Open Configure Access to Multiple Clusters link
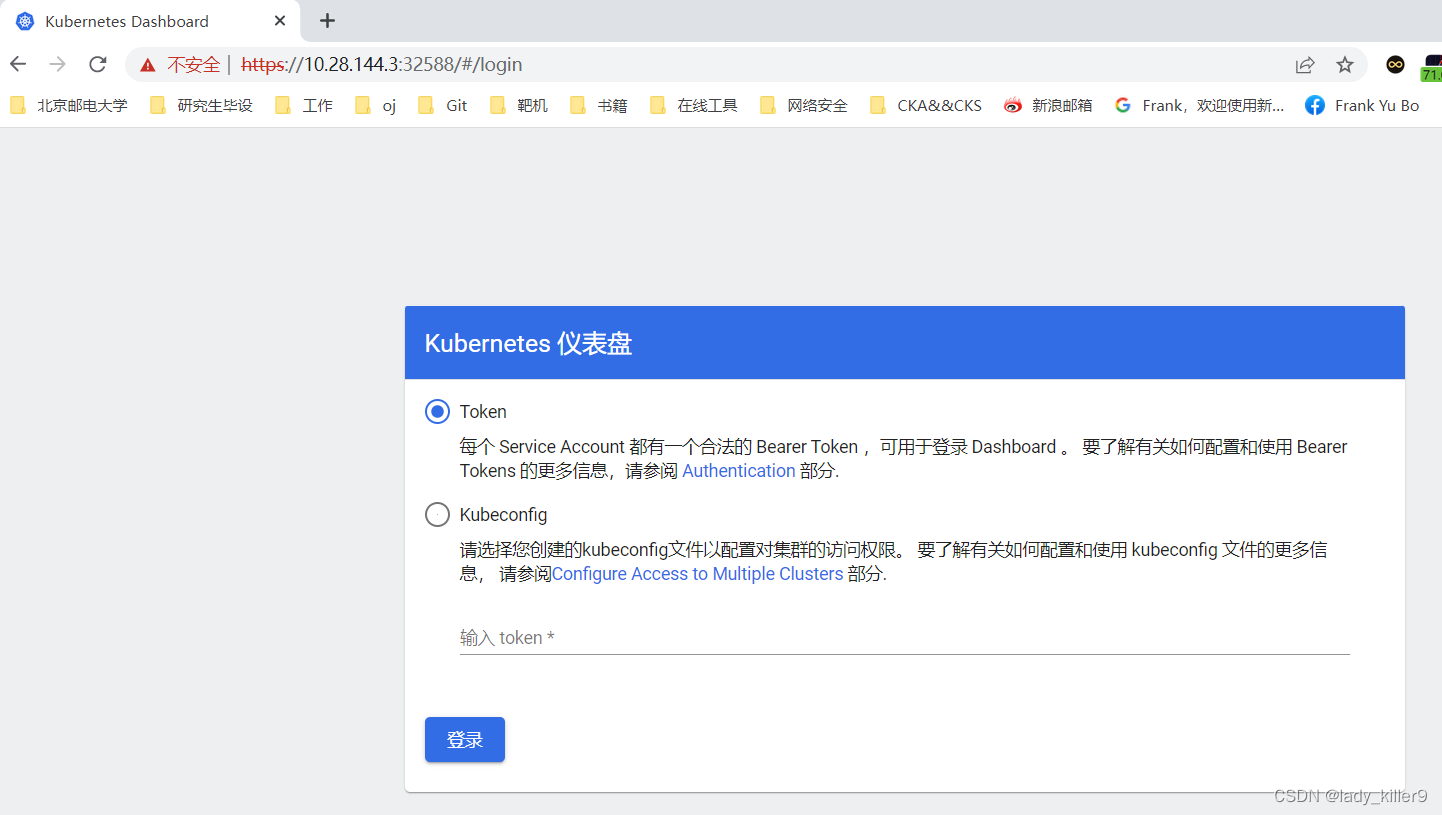This screenshot has width=1442, height=815. click(697, 574)
